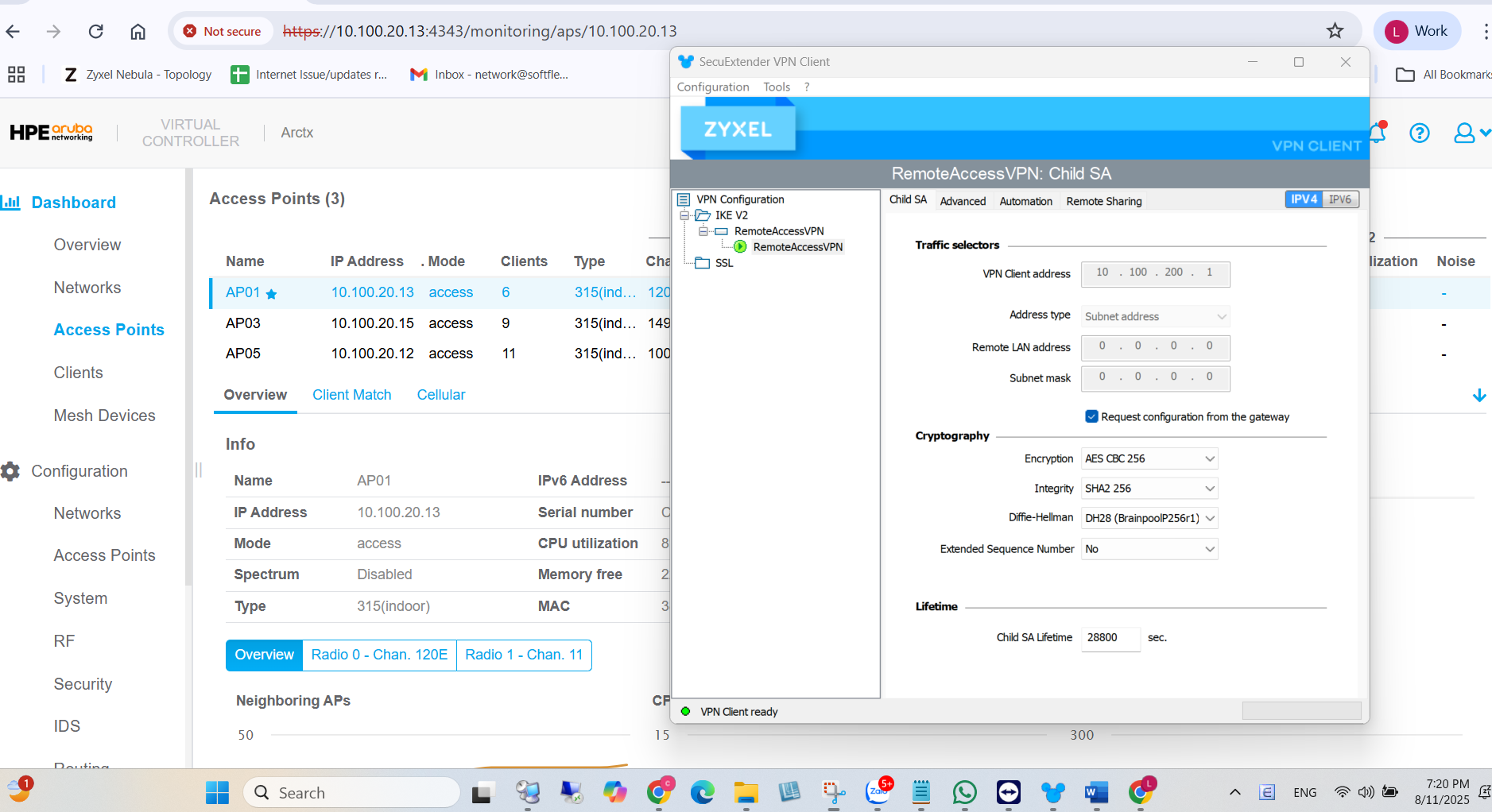Select the SSL tree item
Screen dimensions: 1492x812
(x=723, y=263)
